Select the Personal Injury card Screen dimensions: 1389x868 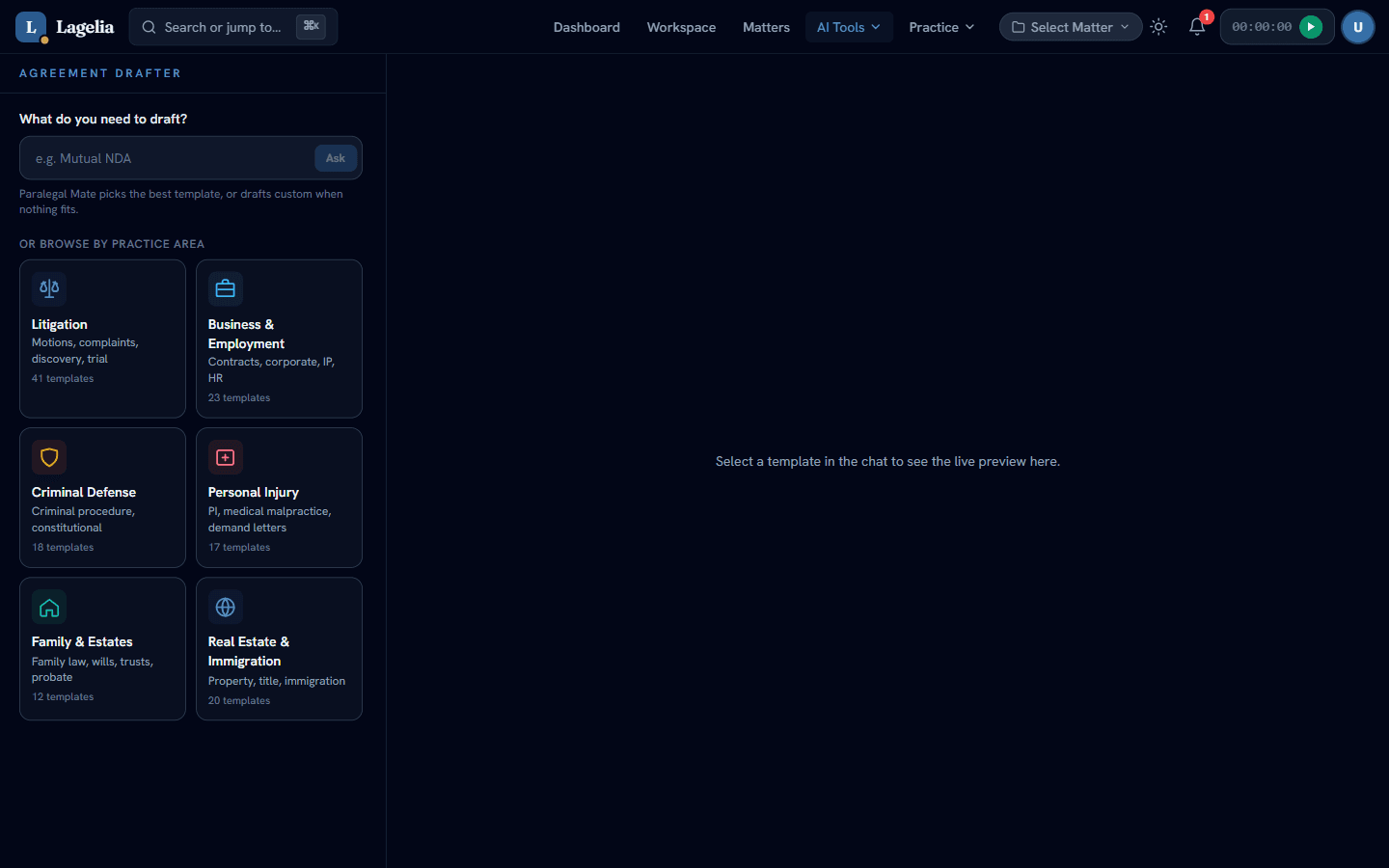(279, 498)
